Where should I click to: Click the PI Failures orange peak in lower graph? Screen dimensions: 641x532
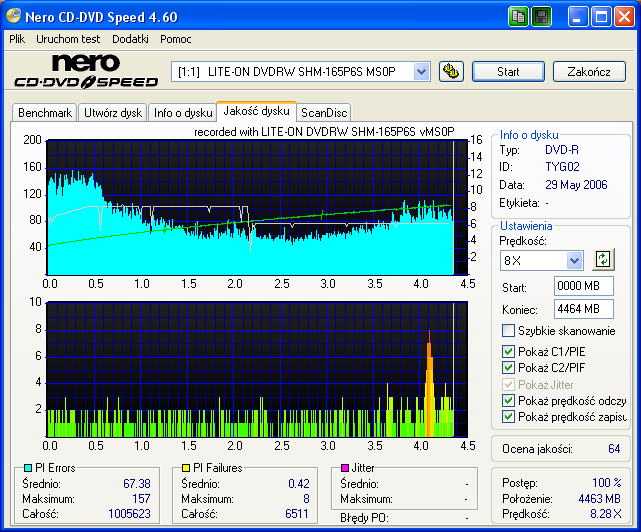429,382
